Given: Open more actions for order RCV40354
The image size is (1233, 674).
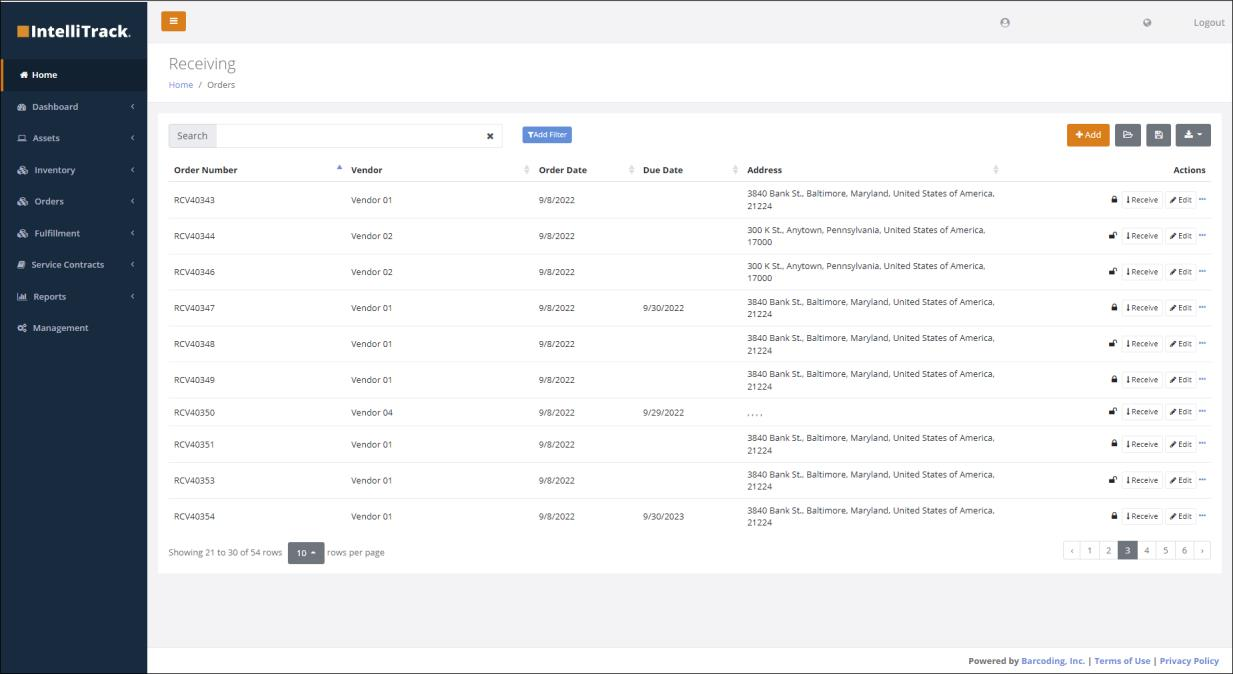Looking at the screenshot, I should point(1203,516).
